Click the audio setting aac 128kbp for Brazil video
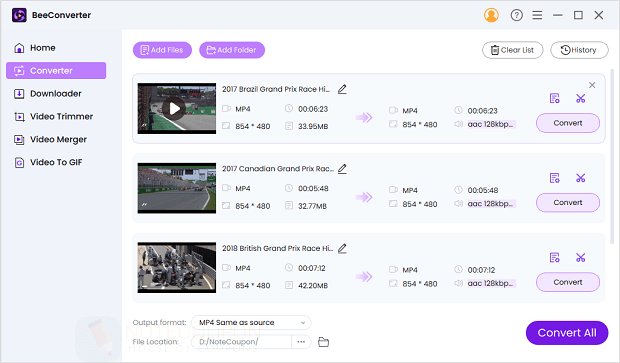The width and height of the screenshot is (620, 363). [491, 124]
